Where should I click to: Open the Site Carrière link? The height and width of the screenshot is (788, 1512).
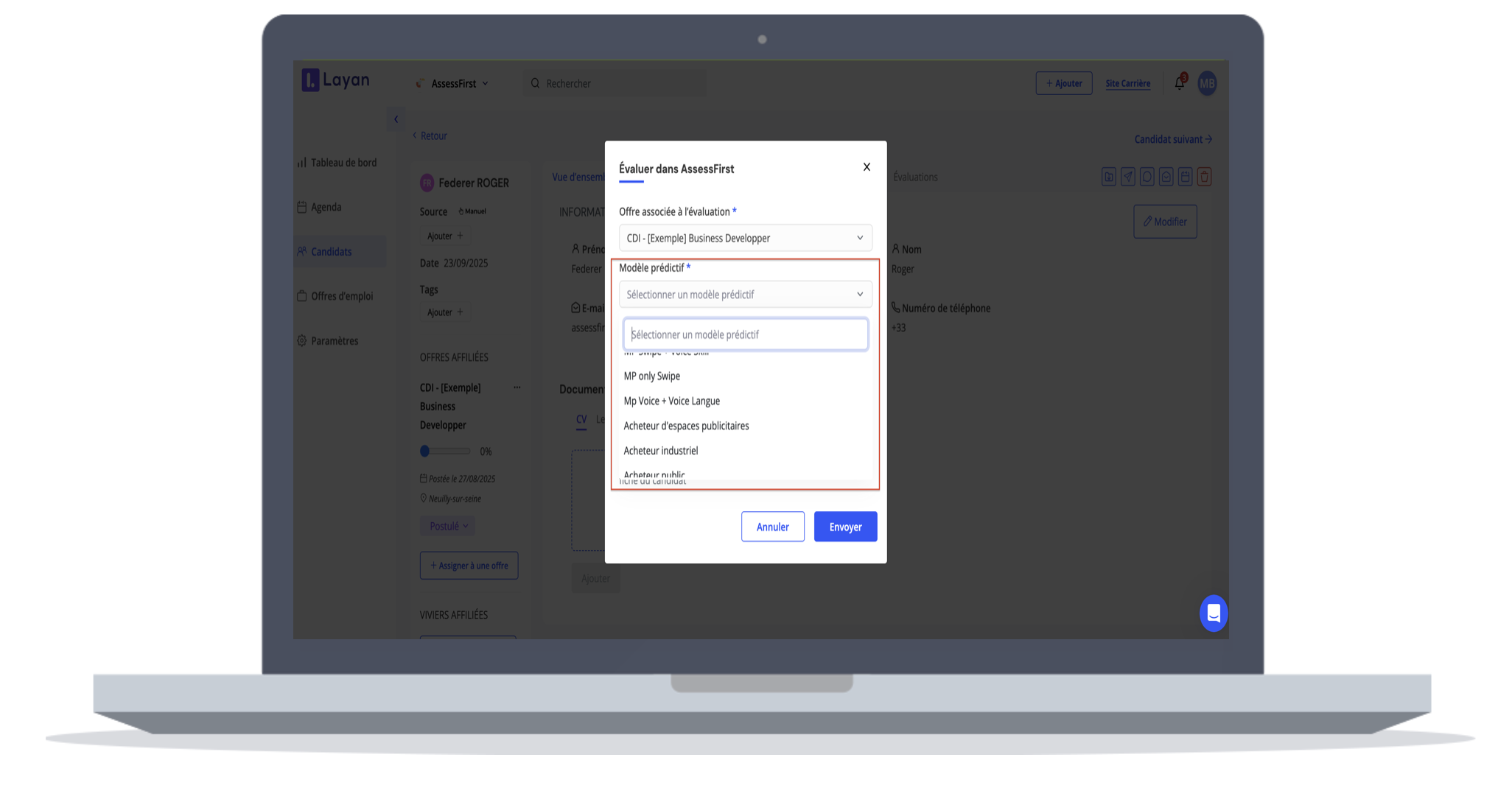click(x=1127, y=84)
